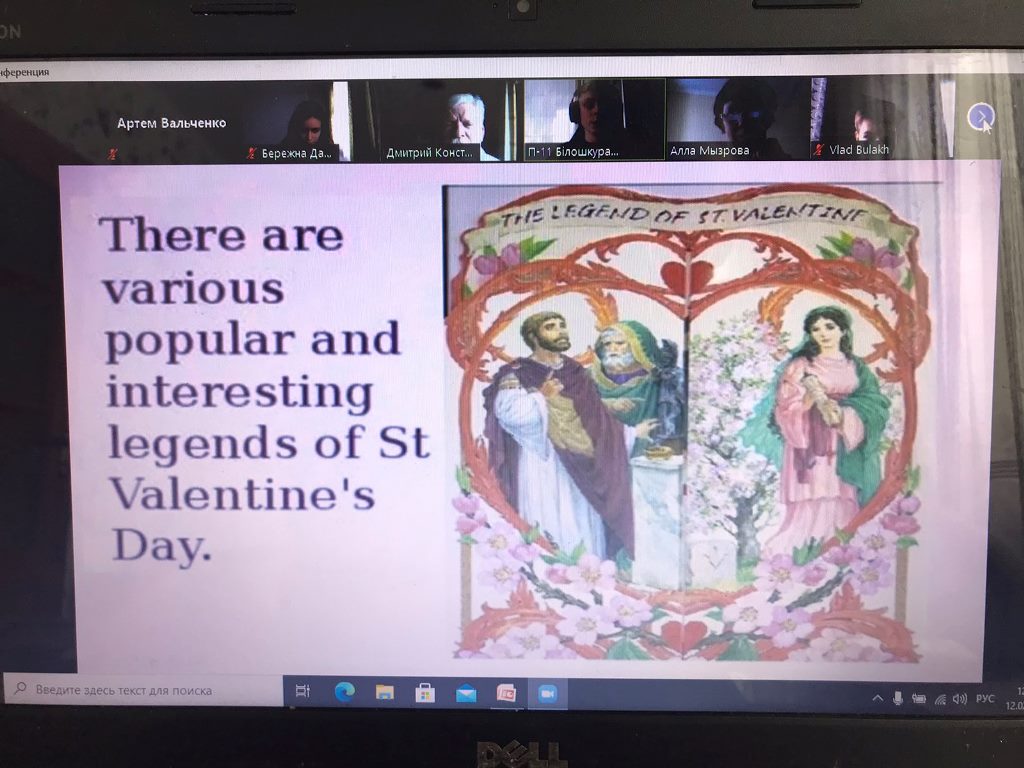1024x768 pixels.
Task: Click the Legend of St. Valentine picture
Action: click(687, 423)
